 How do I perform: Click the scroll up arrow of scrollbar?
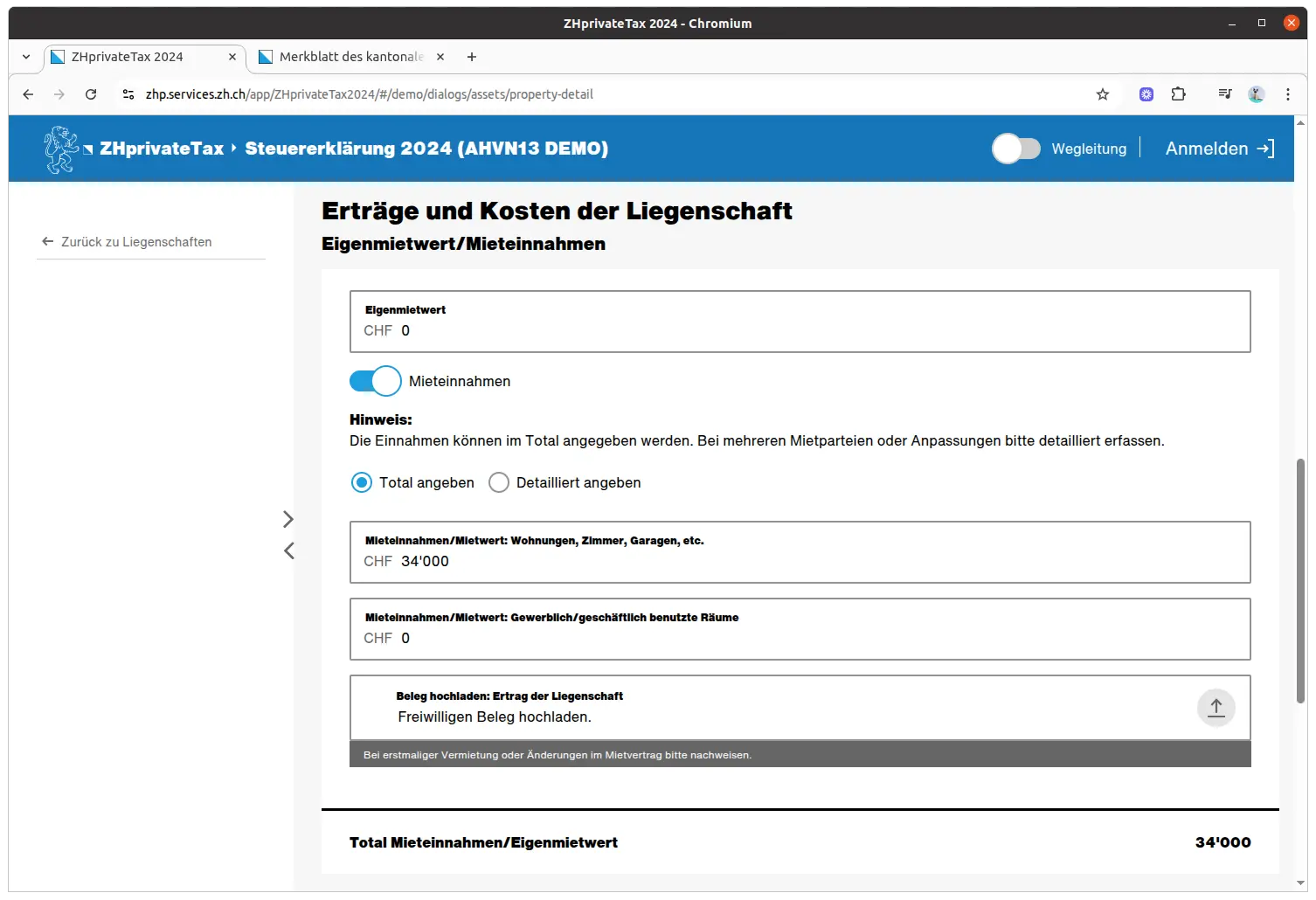point(1300,123)
